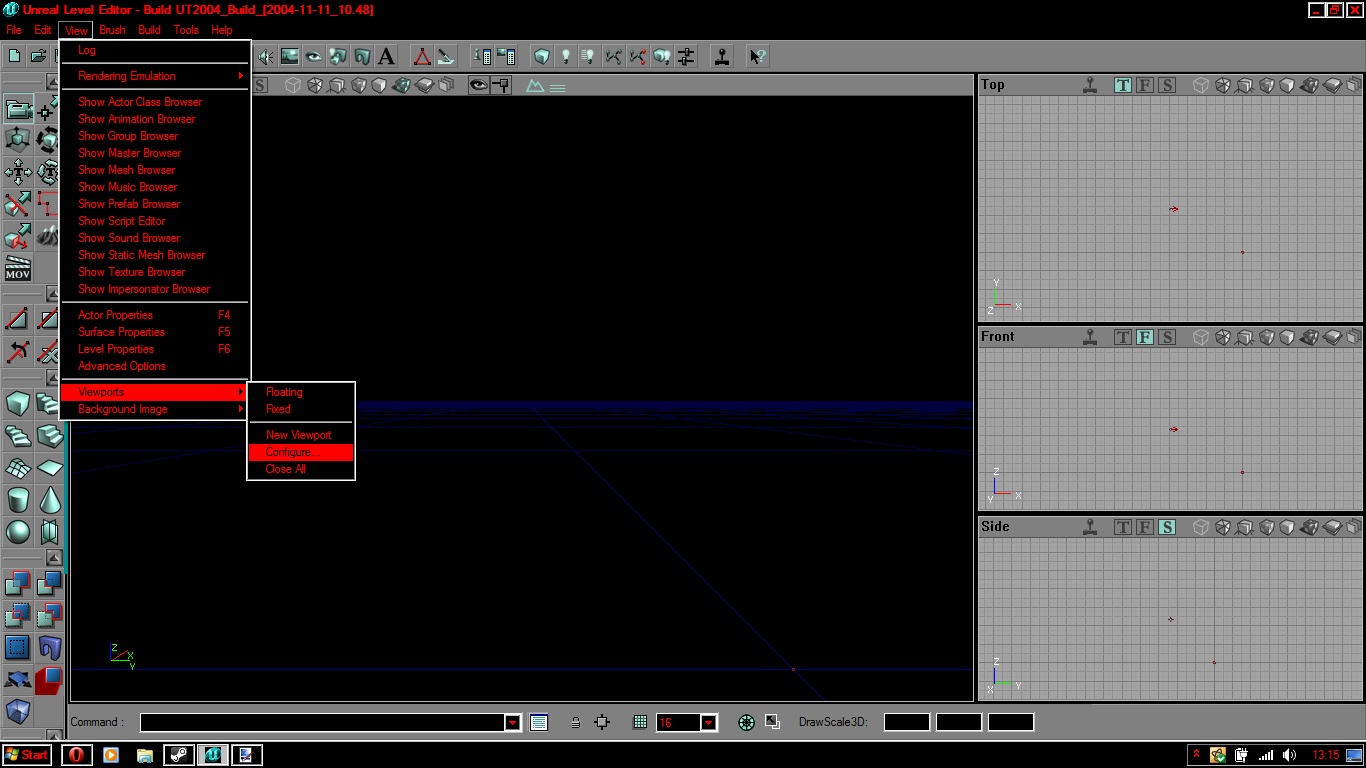This screenshot has width=1366, height=768.
Task: Click the Play Map joystick icon in main toolbar
Action: 722,57
